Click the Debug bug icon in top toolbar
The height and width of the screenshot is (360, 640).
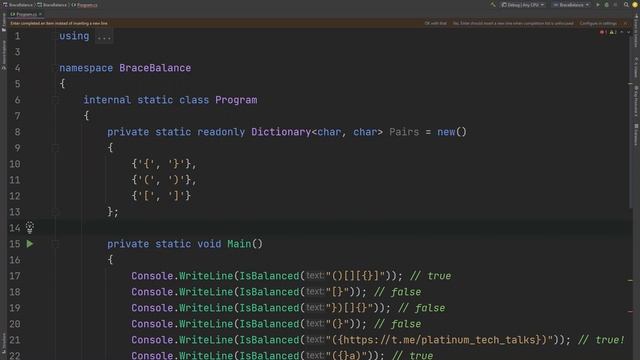pos(607,5)
